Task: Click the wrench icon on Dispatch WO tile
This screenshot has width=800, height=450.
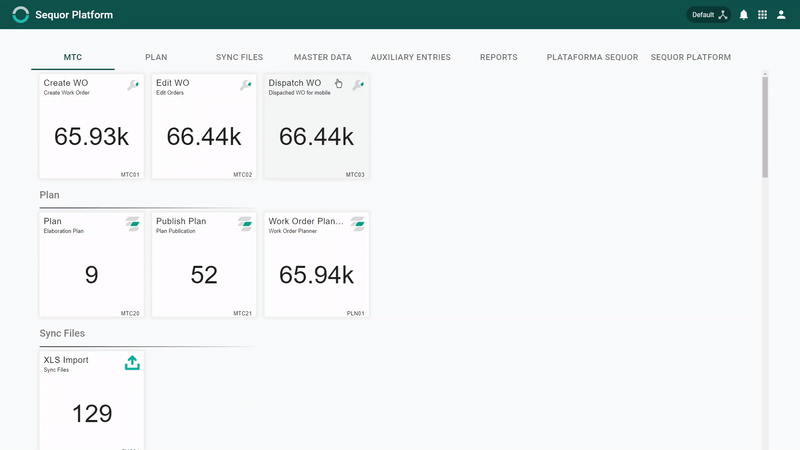Action: point(358,85)
